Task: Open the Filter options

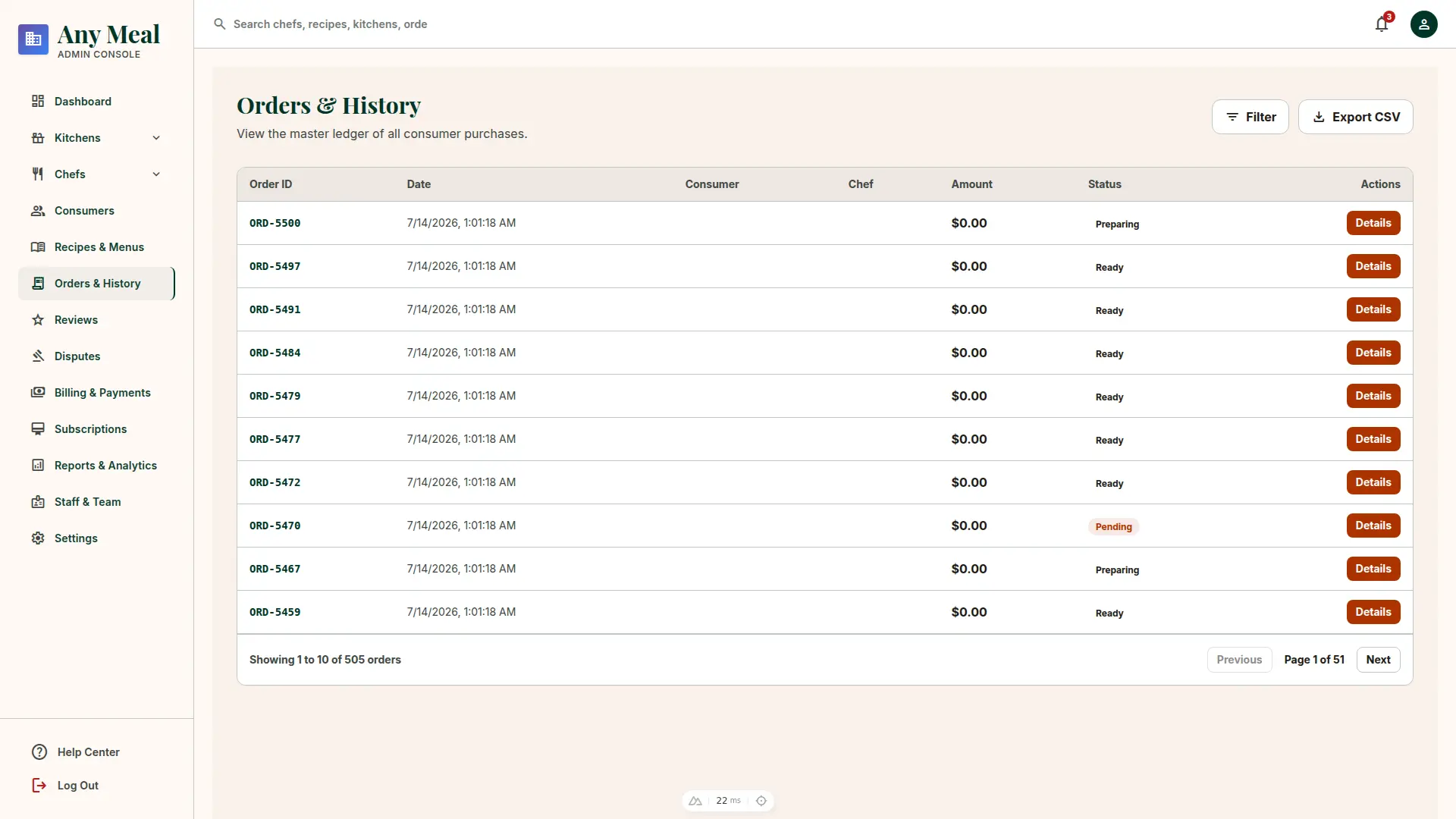Action: [x=1250, y=117]
